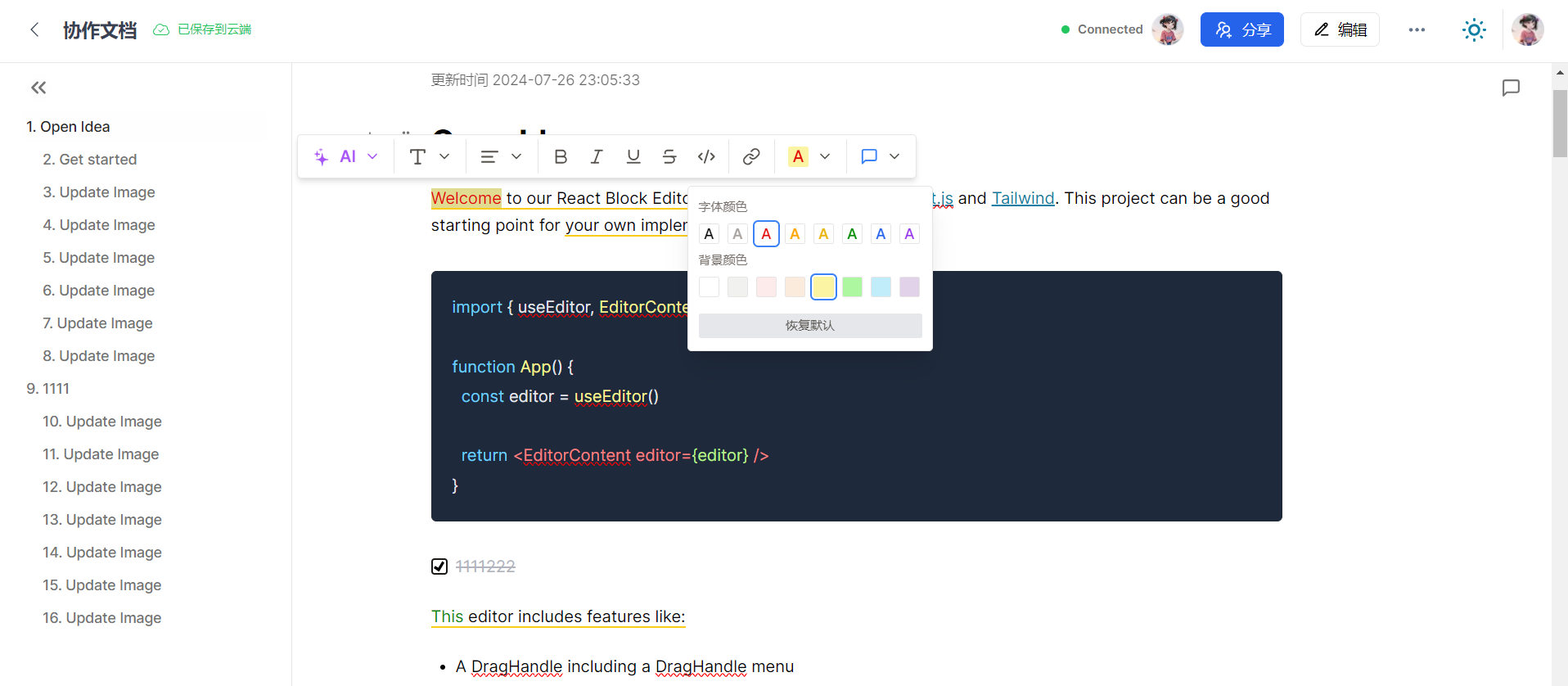Click 'This editor includes features like:' line
1568x686 pixels.
558,616
